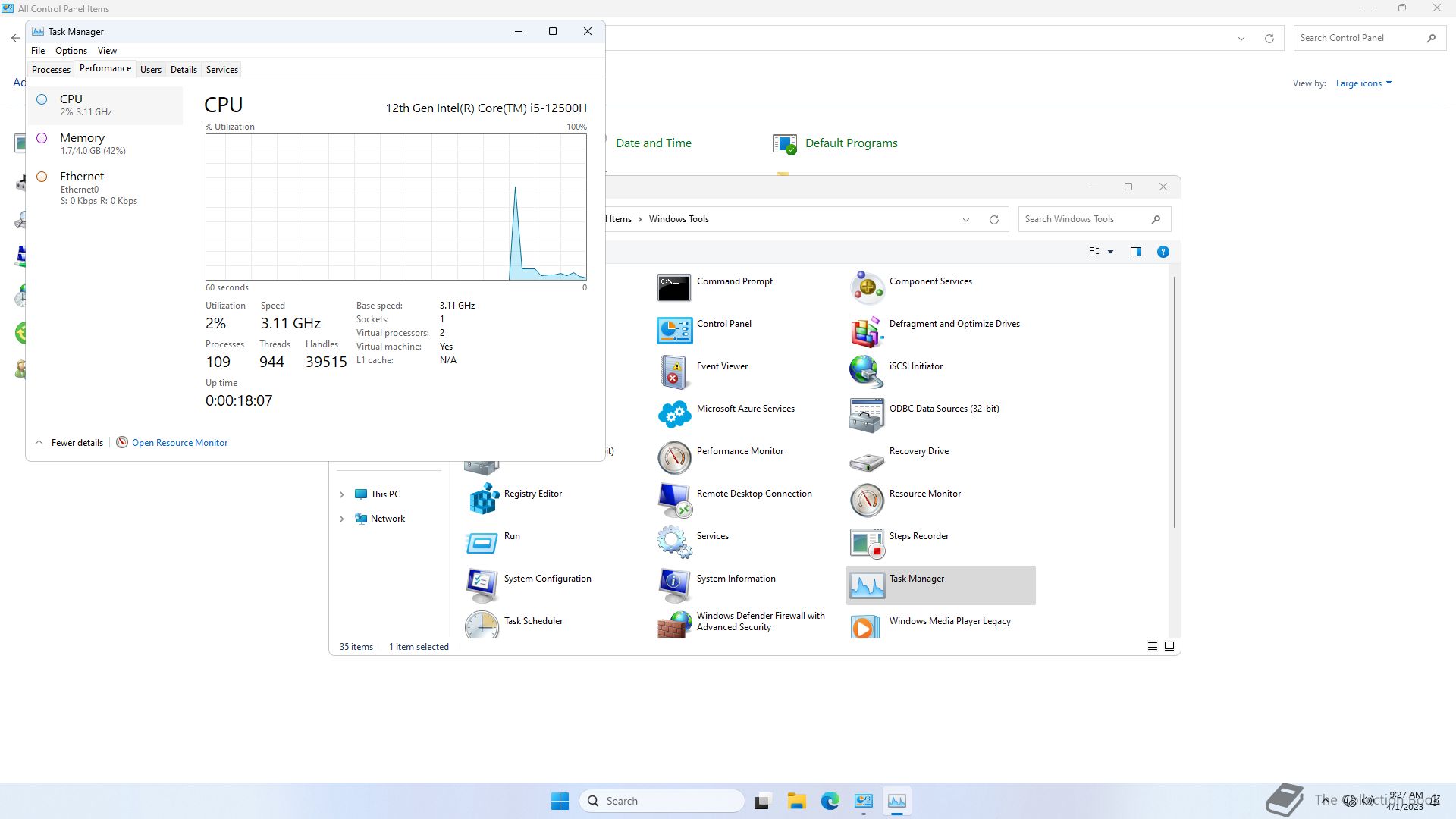The image size is (1456, 819).
Task: Open the Run icon
Action: 481,542
